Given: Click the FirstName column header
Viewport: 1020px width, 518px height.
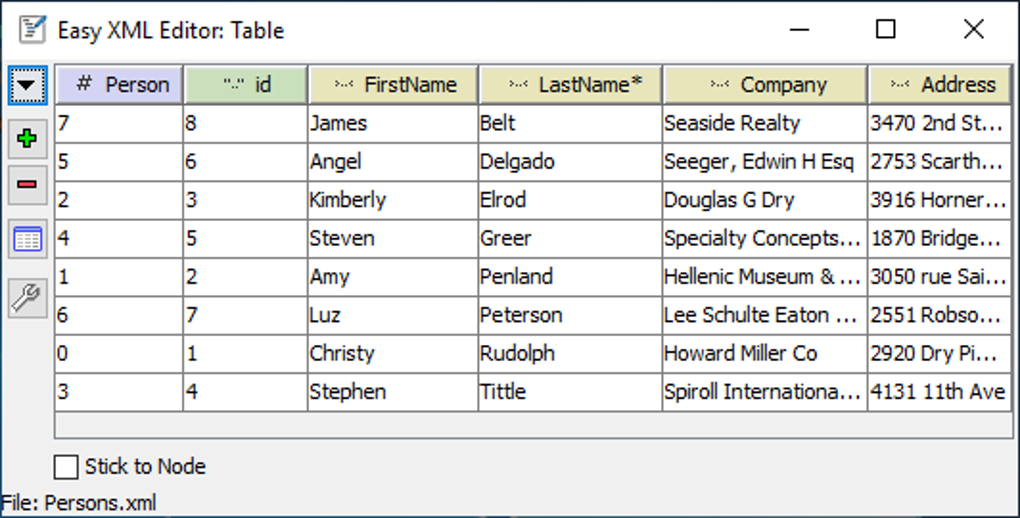Looking at the screenshot, I should [393, 85].
